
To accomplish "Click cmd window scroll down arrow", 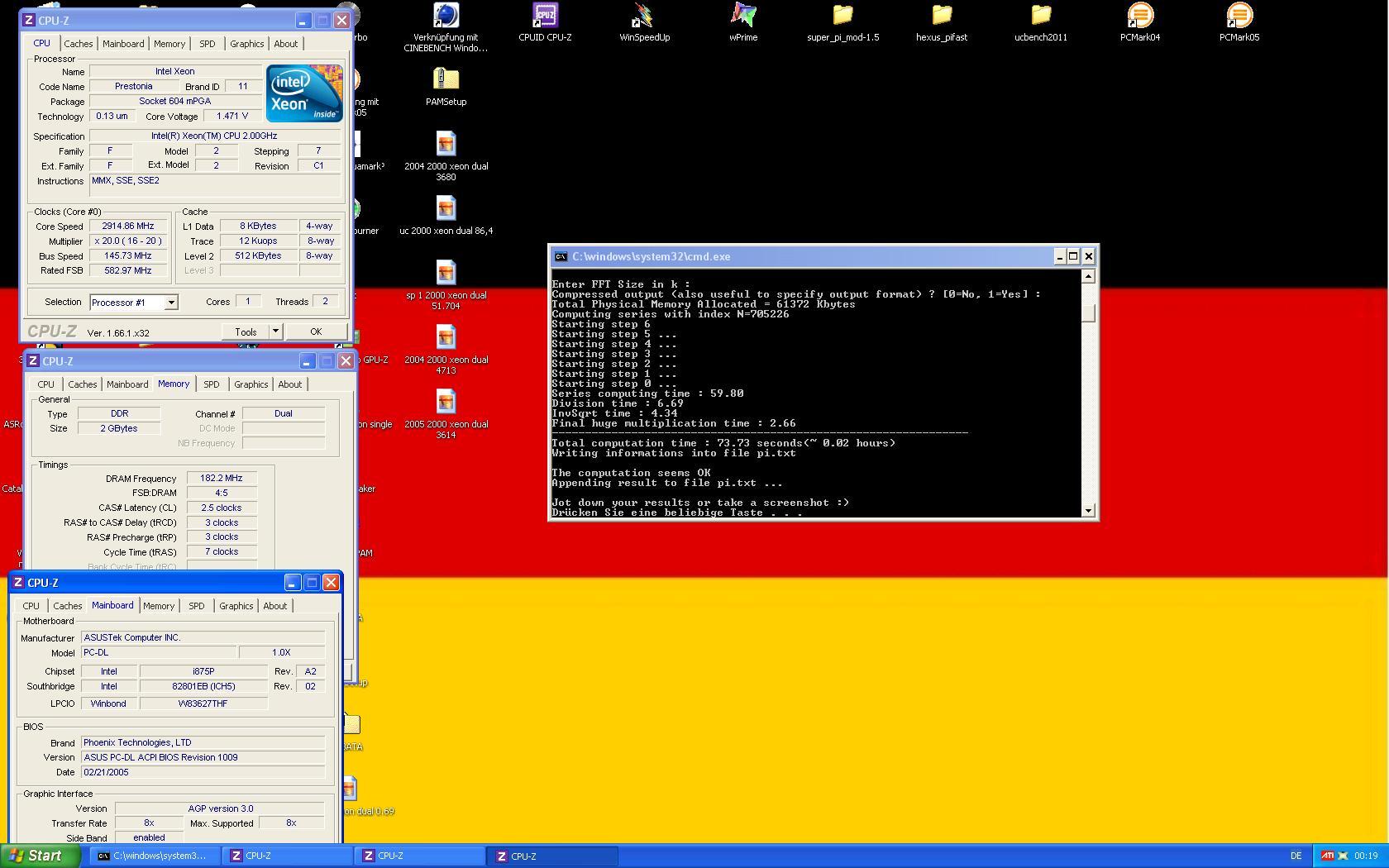I will [x=1089, y=511].
